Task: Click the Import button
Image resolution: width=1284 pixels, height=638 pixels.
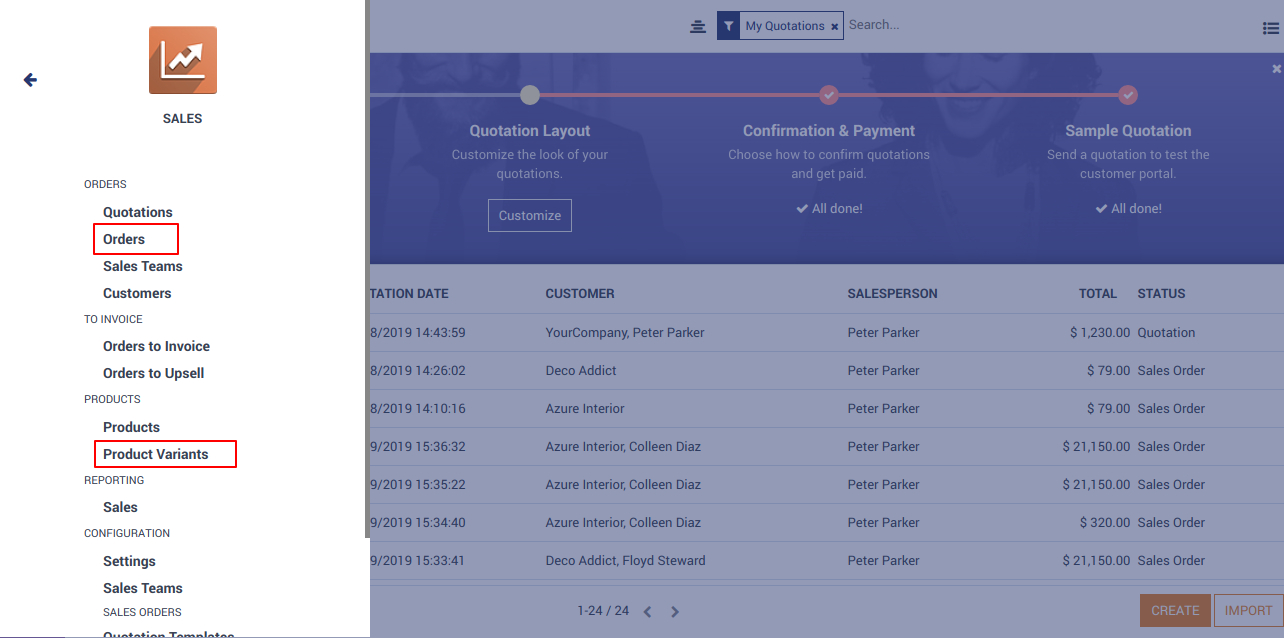Action: pos(1248,610)
